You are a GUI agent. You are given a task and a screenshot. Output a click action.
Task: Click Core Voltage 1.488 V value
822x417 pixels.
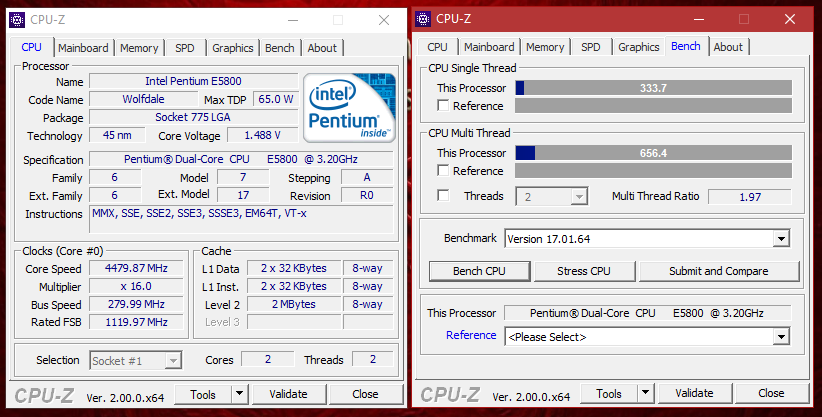pos(262,135)
